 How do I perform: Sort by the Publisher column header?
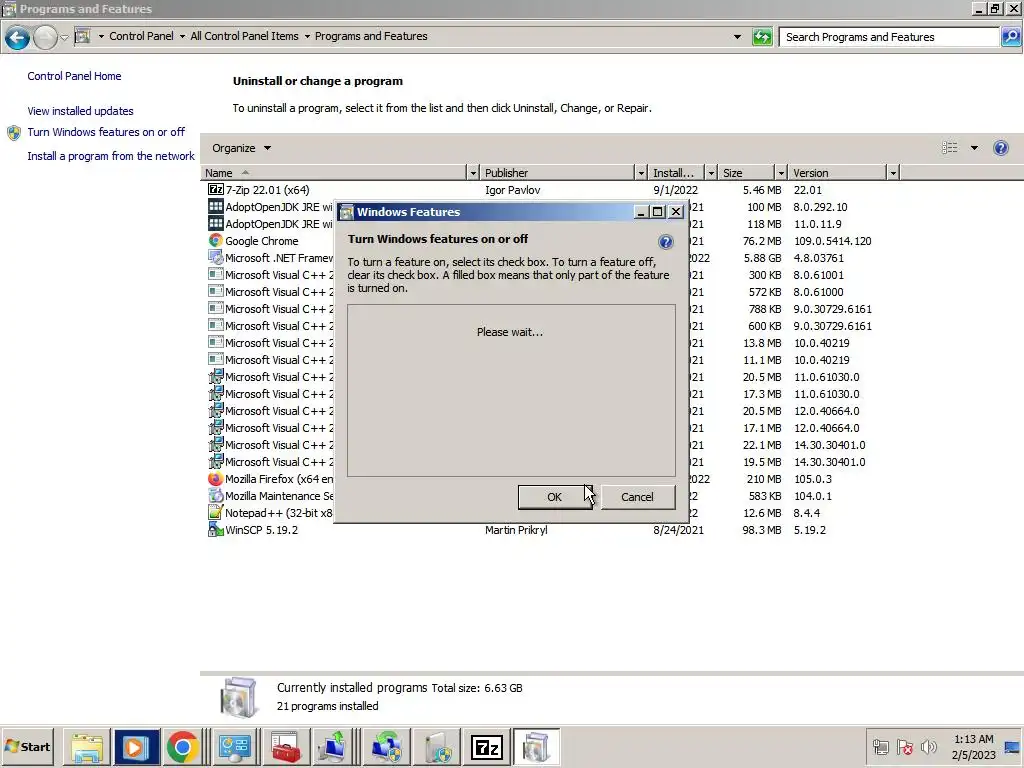pyautogui.click(x=558, y=172)
